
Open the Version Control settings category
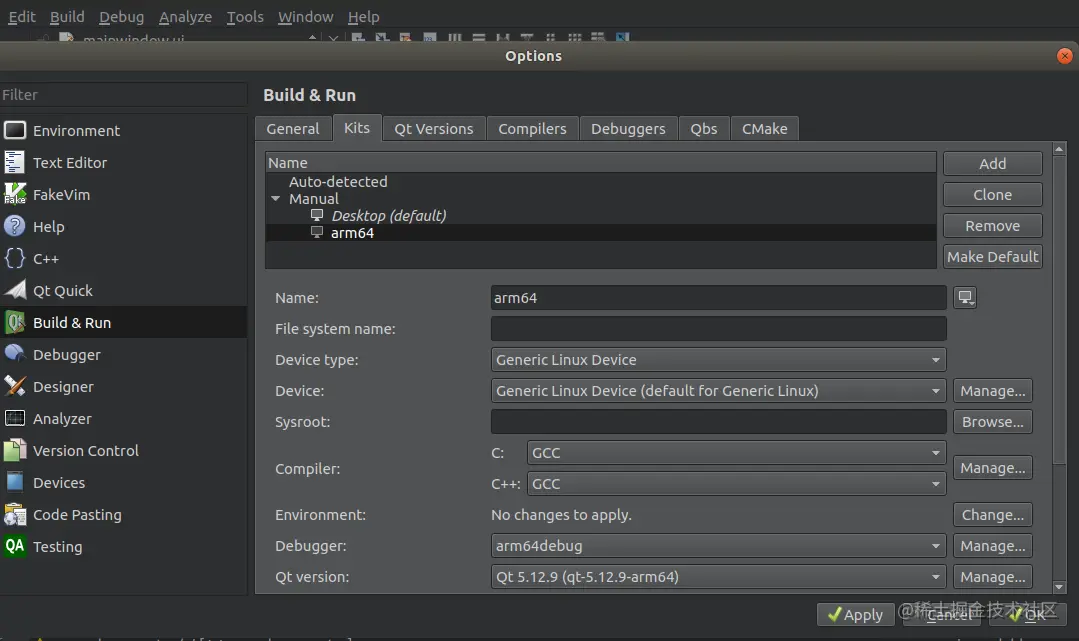point(124,451)
